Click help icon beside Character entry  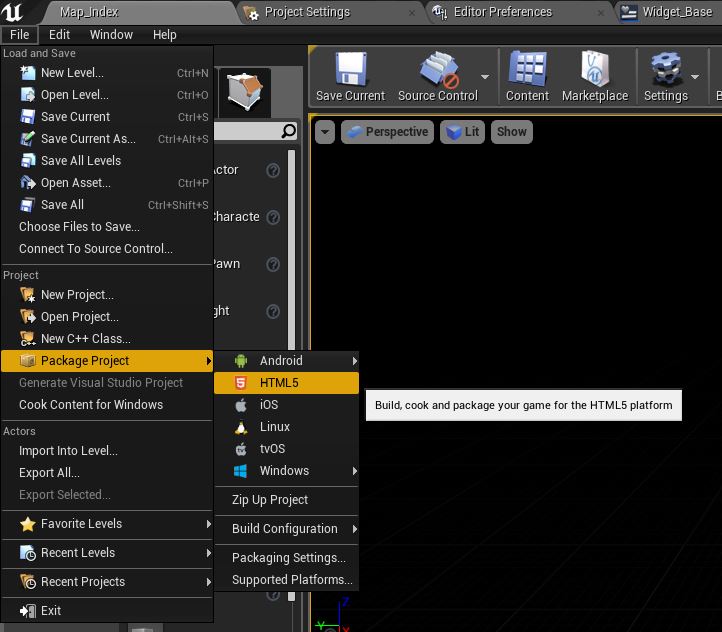point(273,217)
